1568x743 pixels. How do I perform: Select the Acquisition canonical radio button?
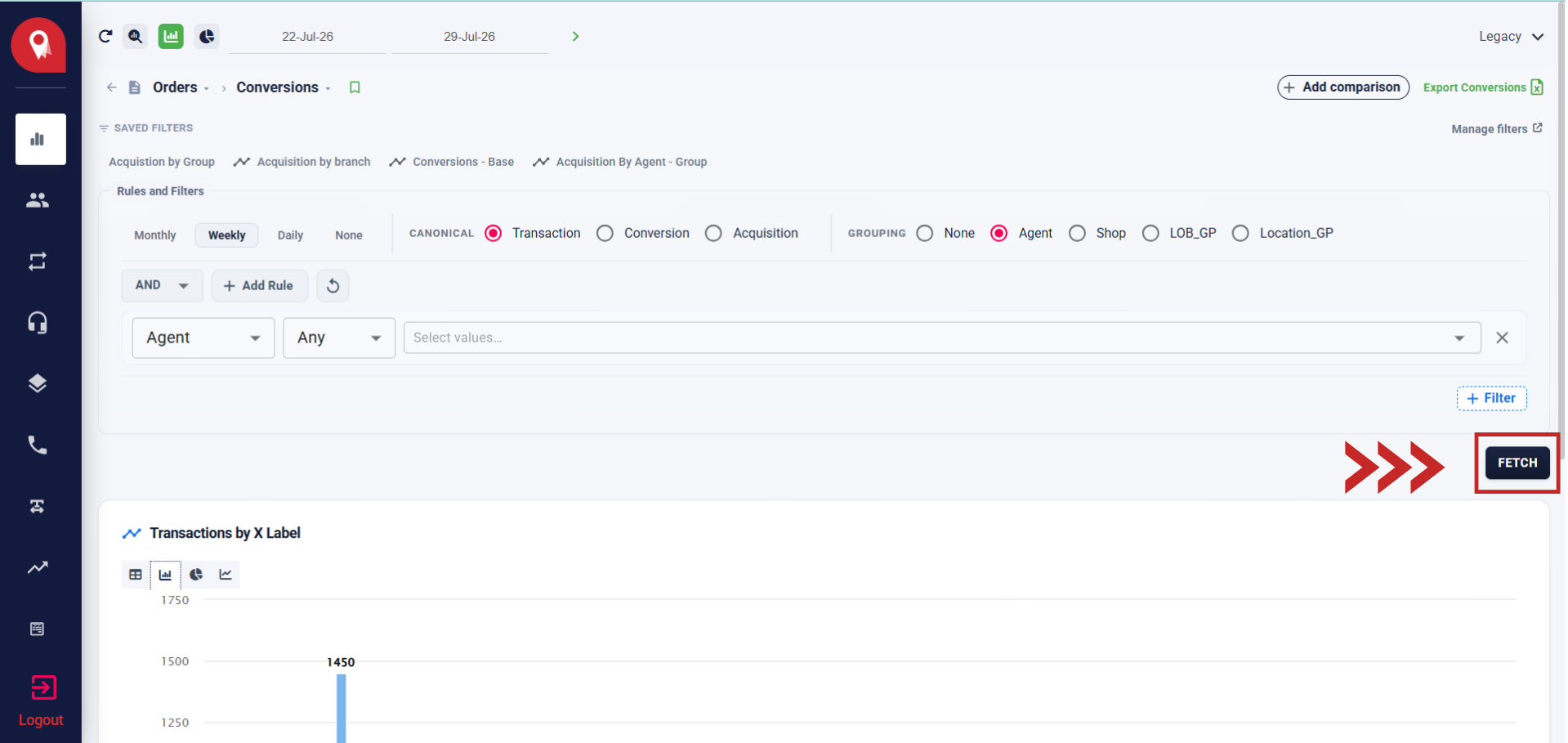pyautogui.click(x=713, y=233)
